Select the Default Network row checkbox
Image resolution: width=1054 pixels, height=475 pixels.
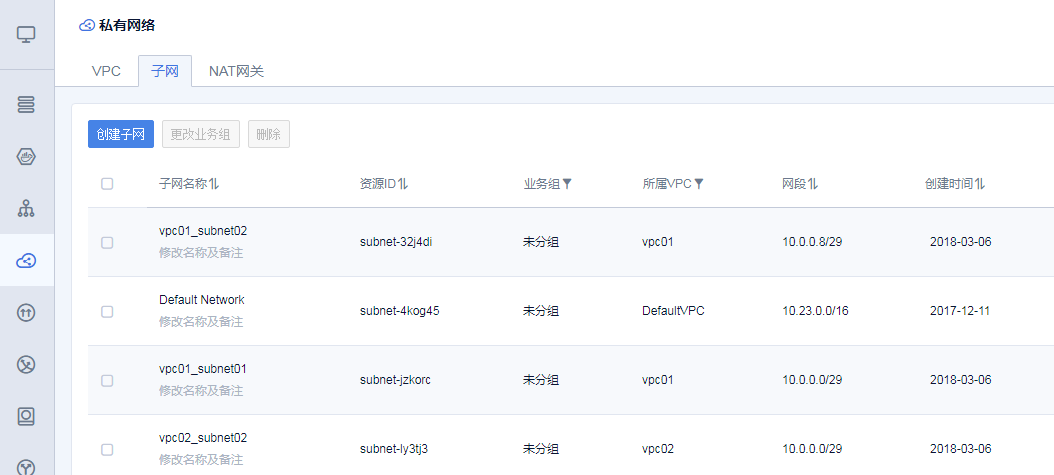click(107, 311)
